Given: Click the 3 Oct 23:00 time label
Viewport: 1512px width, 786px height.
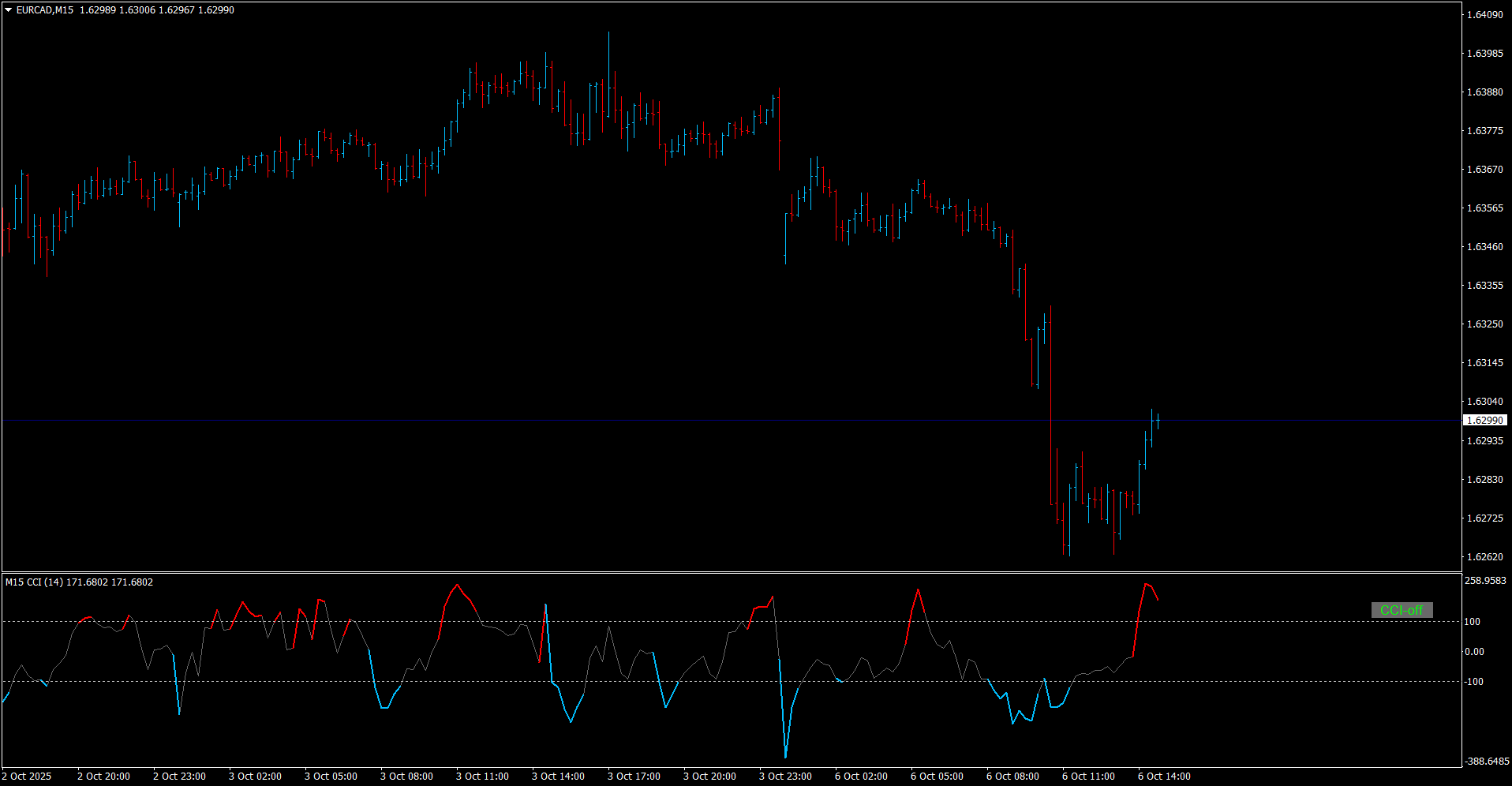Looking at the screenshot, I should (785, 777).
